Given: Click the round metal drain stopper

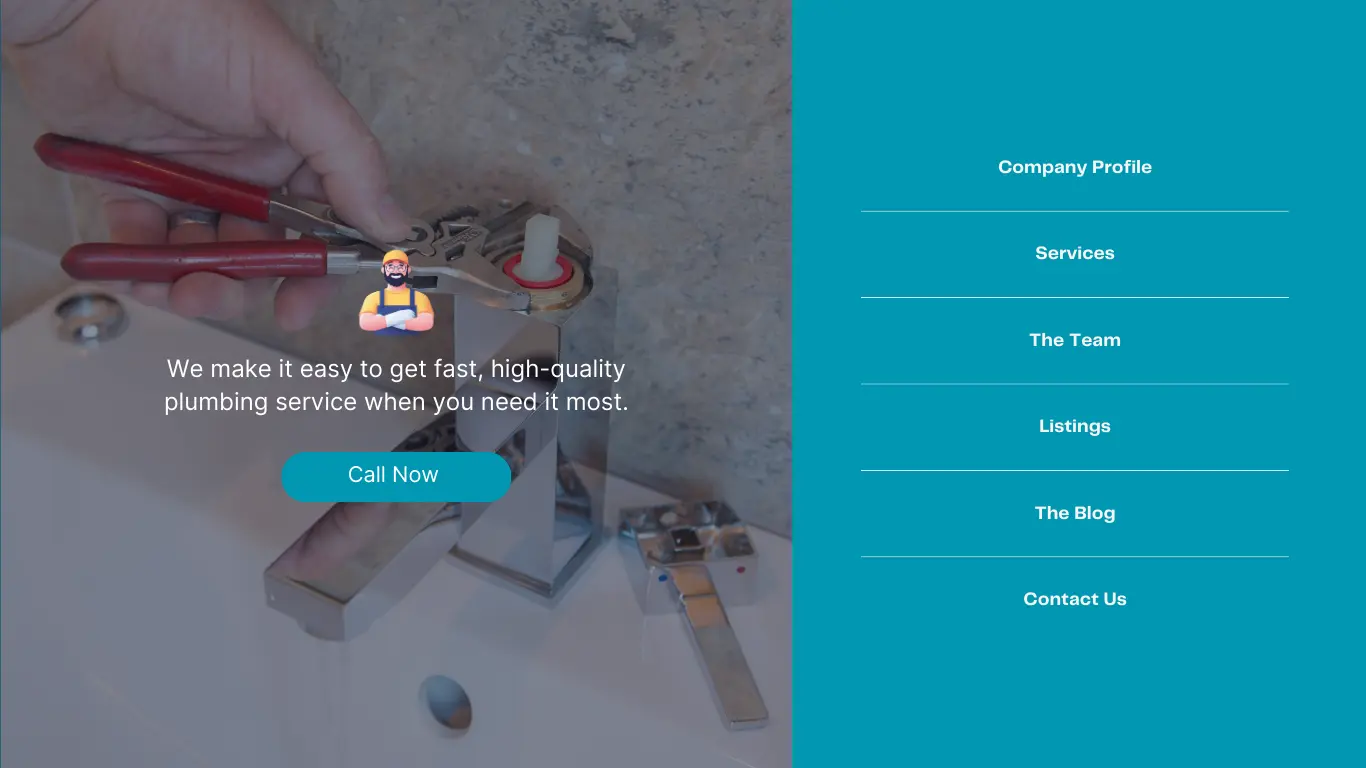Looking at the screenshot, I should coord(446,701).
